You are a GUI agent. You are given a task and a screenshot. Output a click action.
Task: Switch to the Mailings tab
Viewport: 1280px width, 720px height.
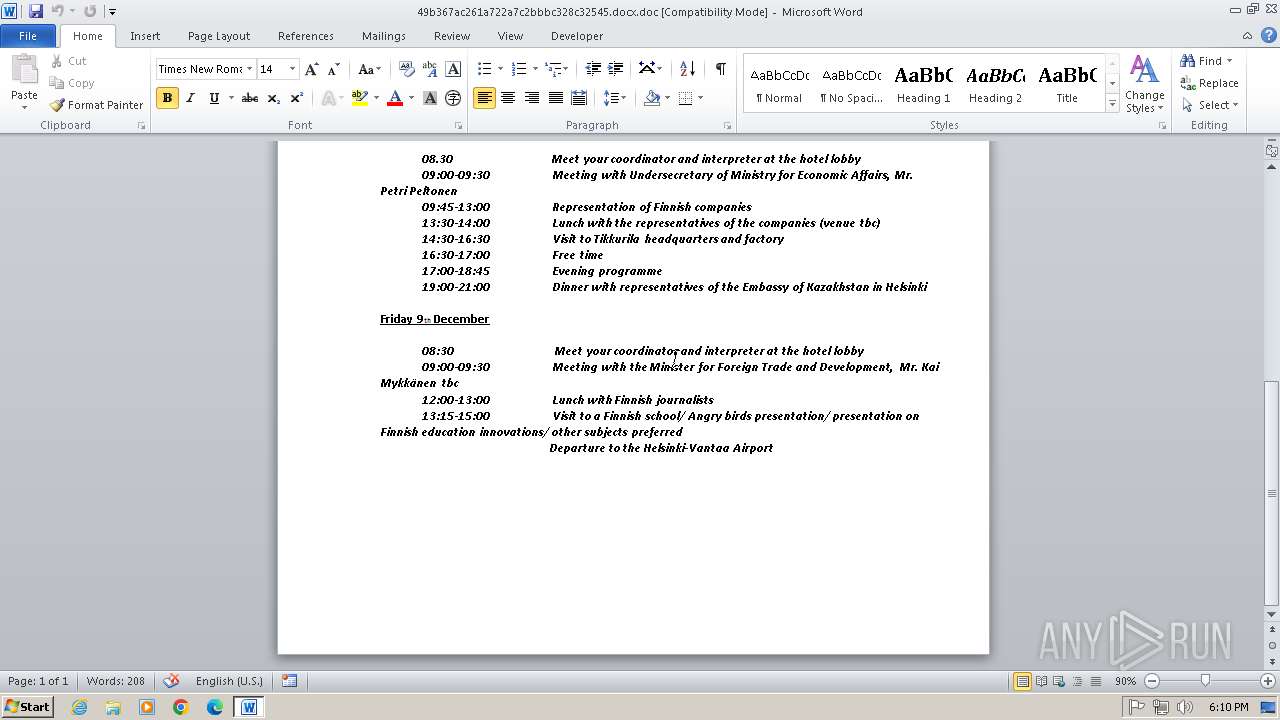point(384,36)
